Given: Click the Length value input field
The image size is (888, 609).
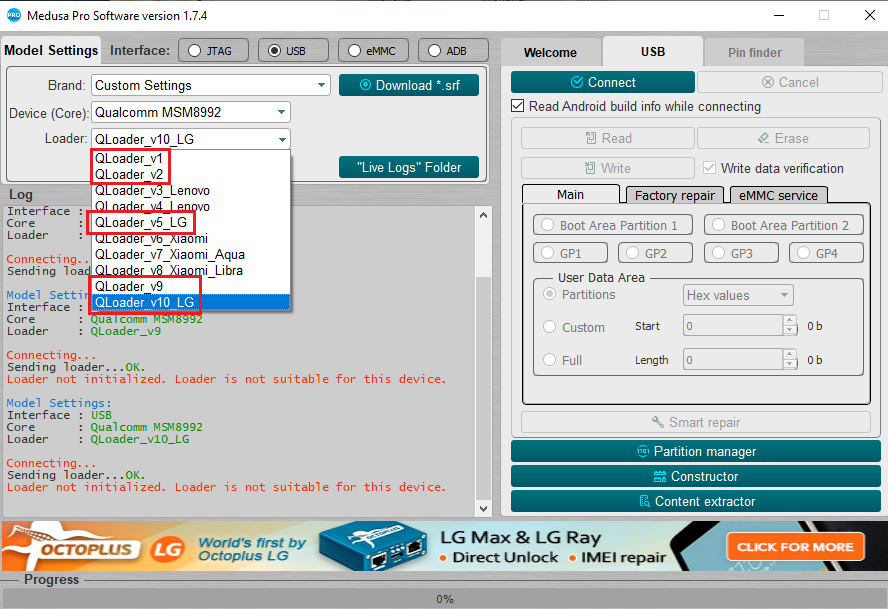Looking at the screenshot, I should [733, 360].
